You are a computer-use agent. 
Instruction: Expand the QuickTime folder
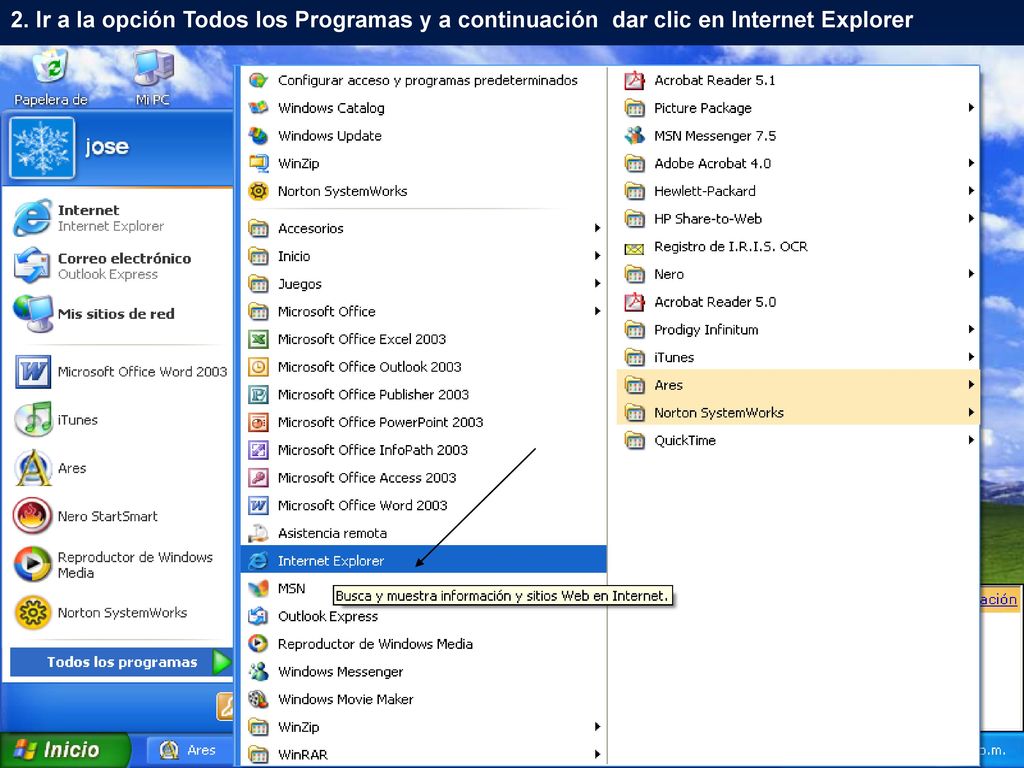pyautogui.click(x=798, y=441)
